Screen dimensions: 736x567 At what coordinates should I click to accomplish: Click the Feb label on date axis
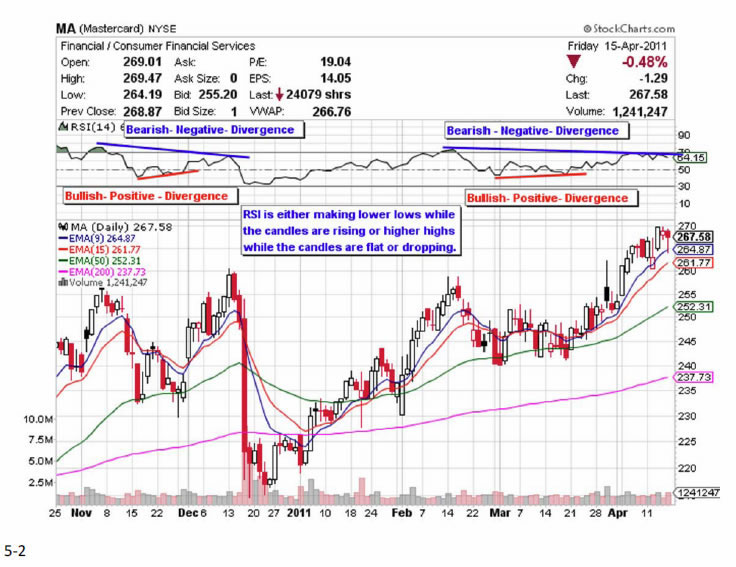pos(402,513)
